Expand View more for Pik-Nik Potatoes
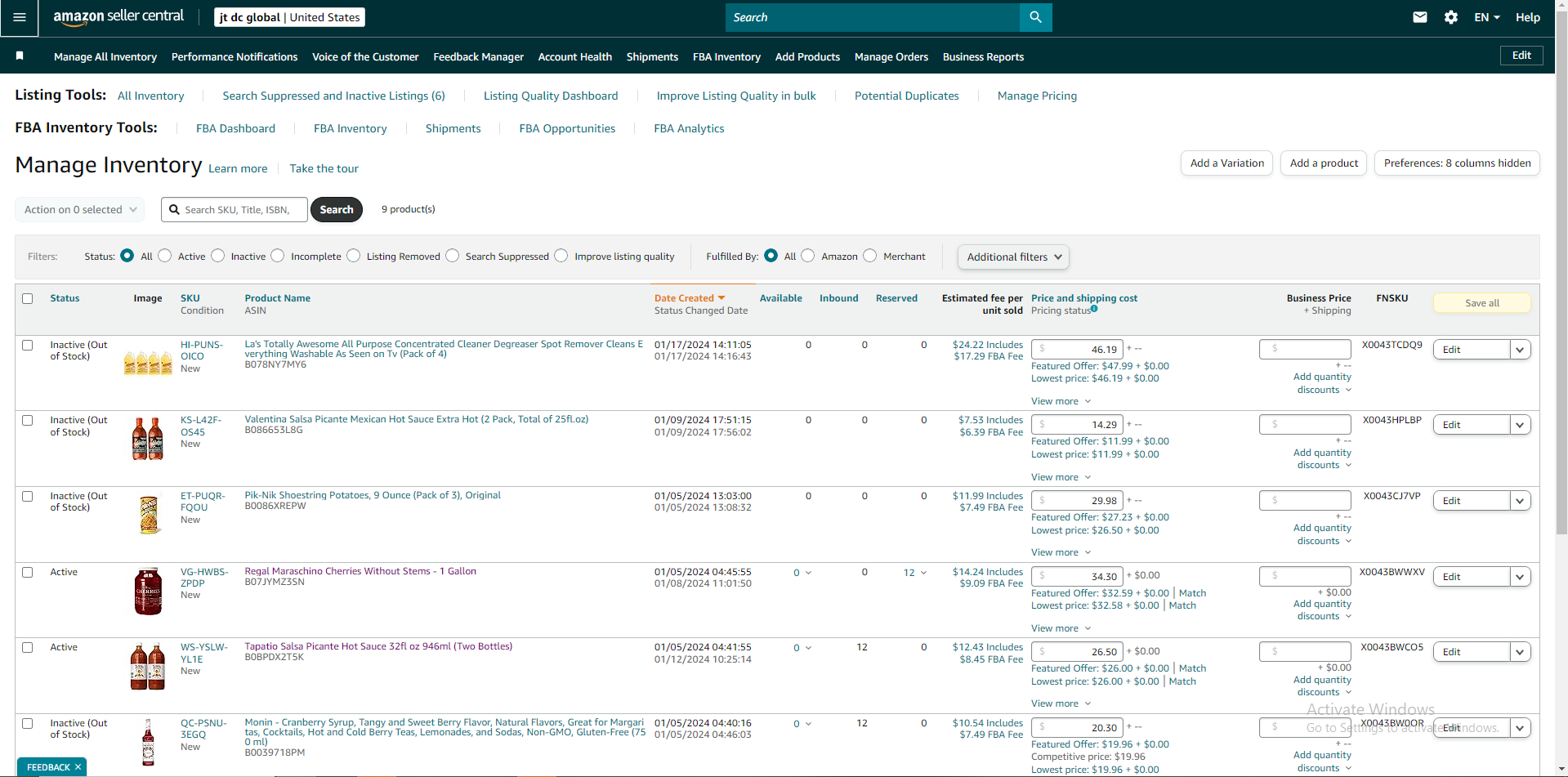Image resolution: width=1568 pixels, height=777 pixels. pyautogui.click(x=1061, y=552)
